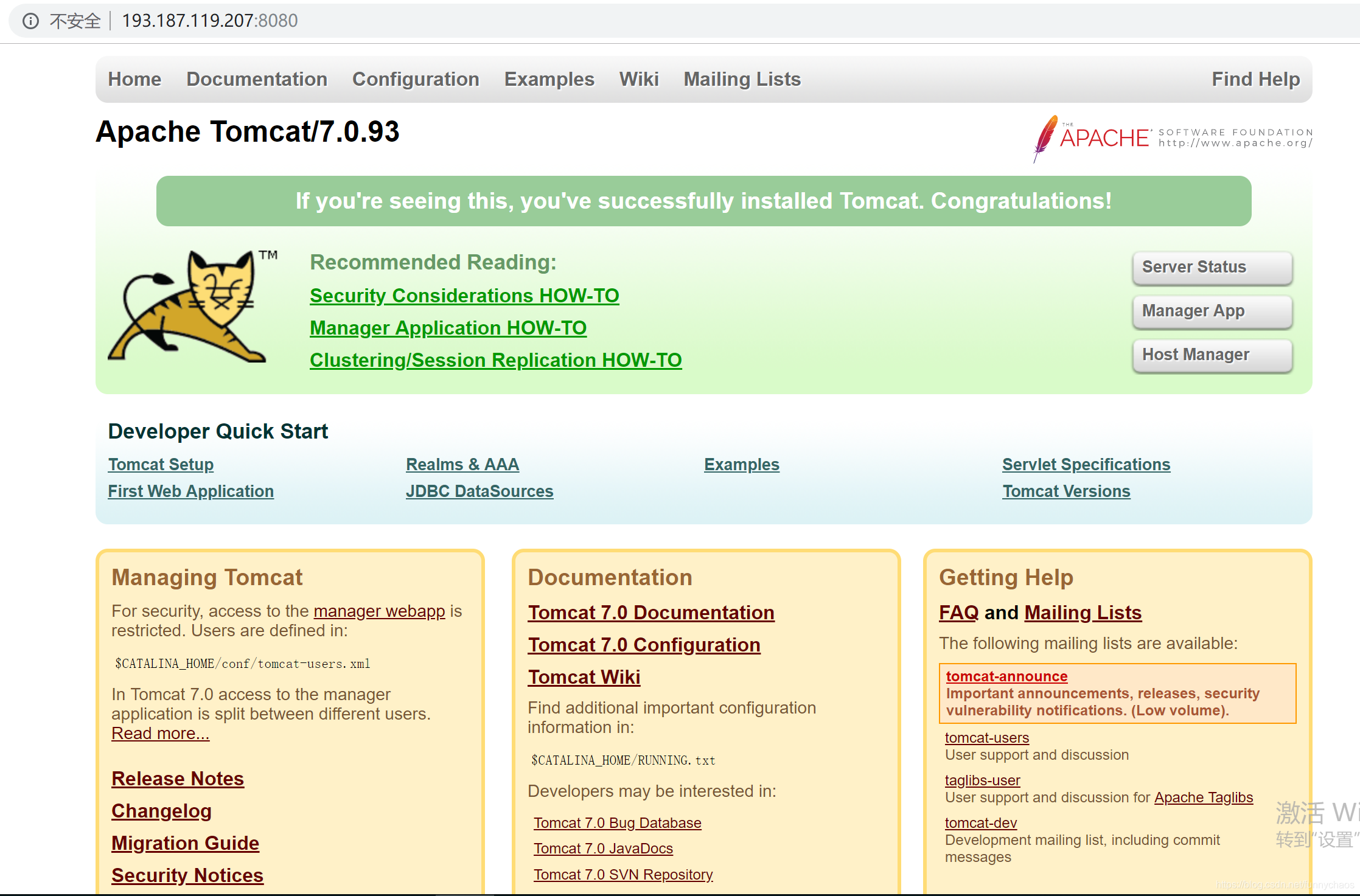Open the JDBC DataSources link
This screenshot has height=896, width=1360.
pyautogui.click(x=479, y=491)
